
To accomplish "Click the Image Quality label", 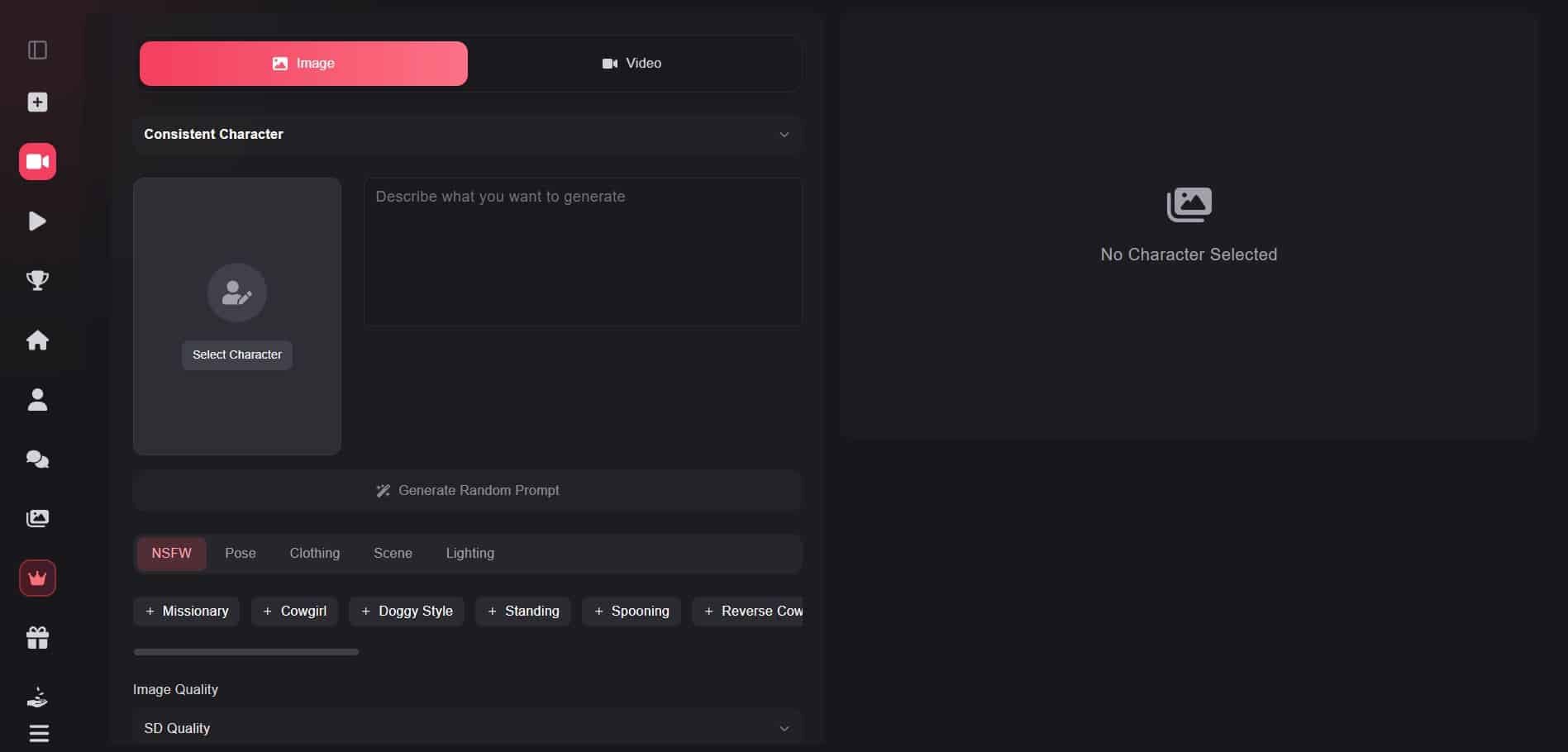I will click(x=175, y=689).
